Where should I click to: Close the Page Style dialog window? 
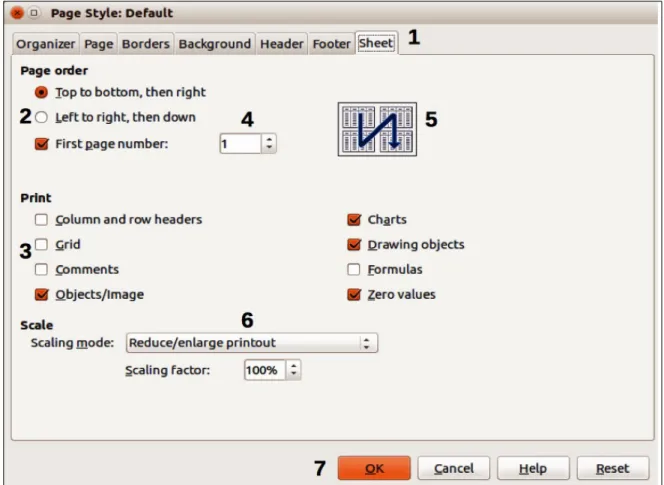pos(17,13)
